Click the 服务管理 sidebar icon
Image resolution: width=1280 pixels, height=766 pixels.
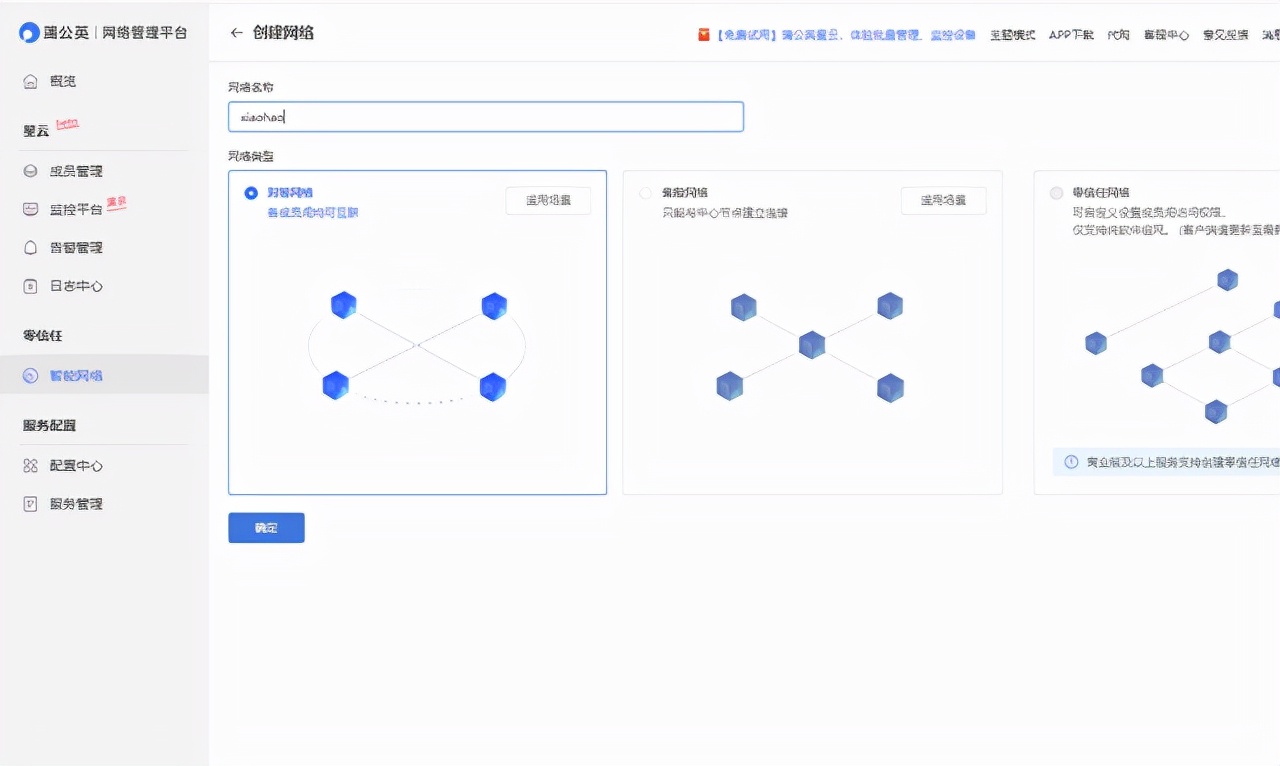[x=31, y=504]
